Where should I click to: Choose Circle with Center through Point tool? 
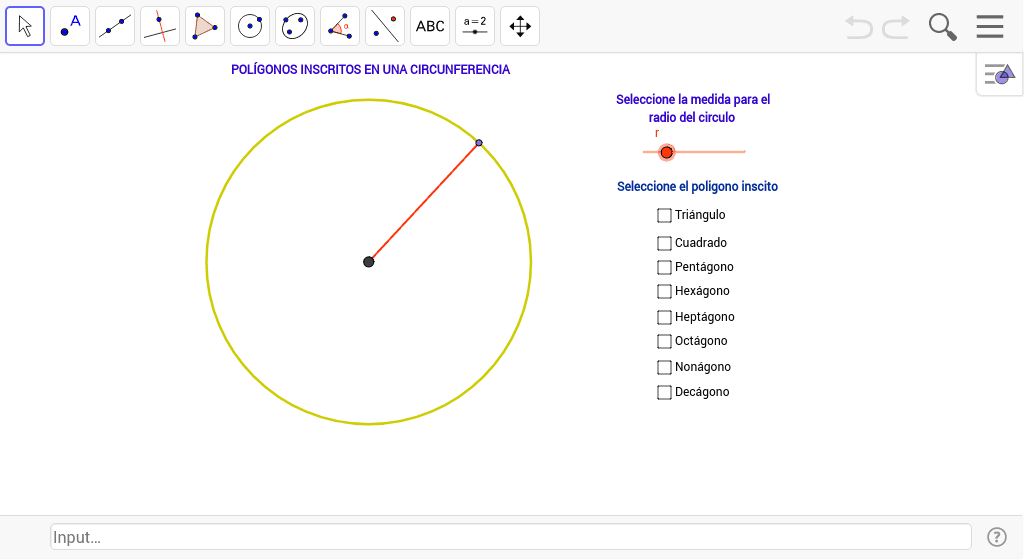(250, 26)
